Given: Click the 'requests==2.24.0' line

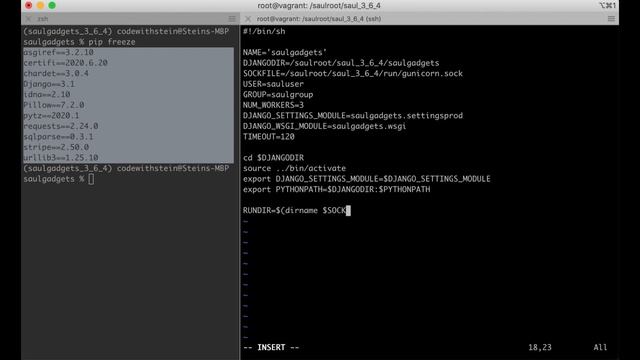Looking at the screenshot, I should (61, 126).
